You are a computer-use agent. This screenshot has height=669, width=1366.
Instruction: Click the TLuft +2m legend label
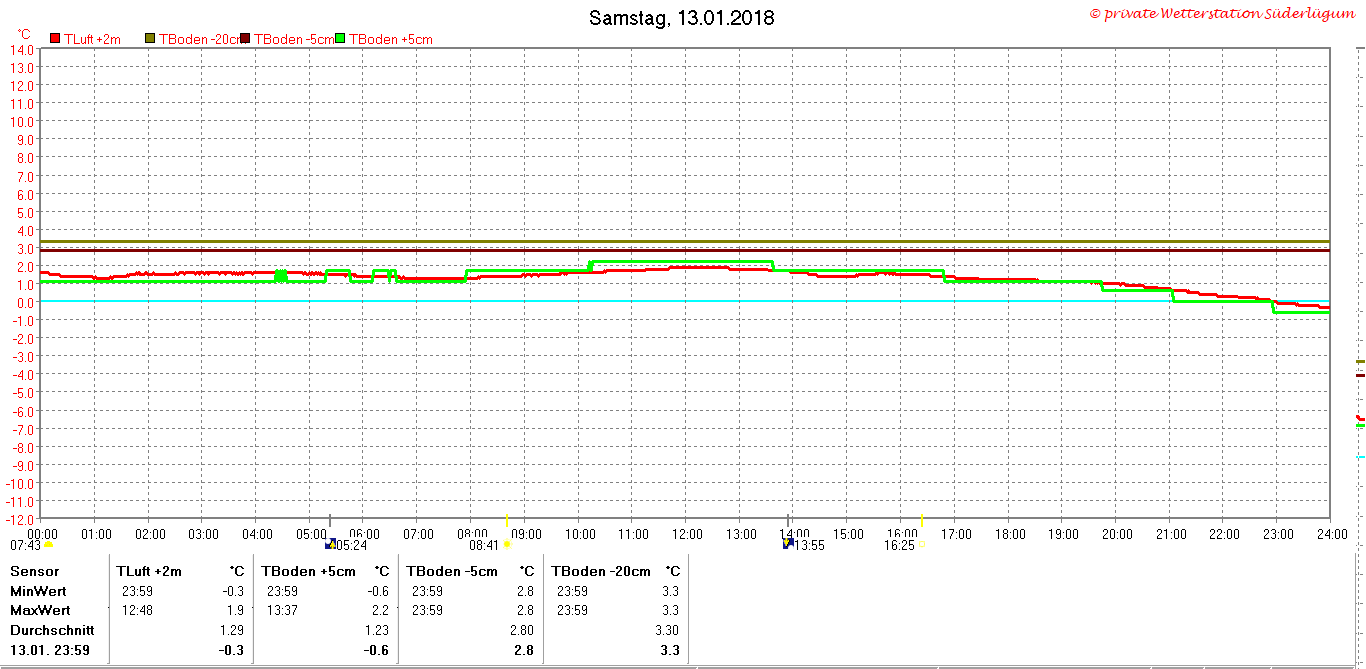coord(93,39)
